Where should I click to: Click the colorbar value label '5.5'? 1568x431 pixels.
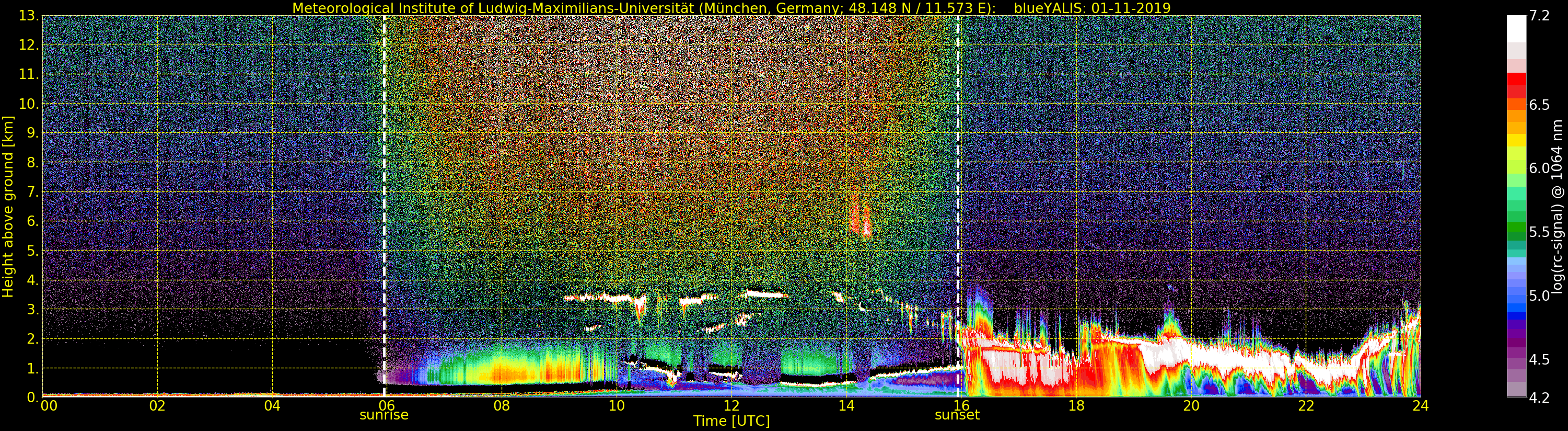tap(1539, 232)
